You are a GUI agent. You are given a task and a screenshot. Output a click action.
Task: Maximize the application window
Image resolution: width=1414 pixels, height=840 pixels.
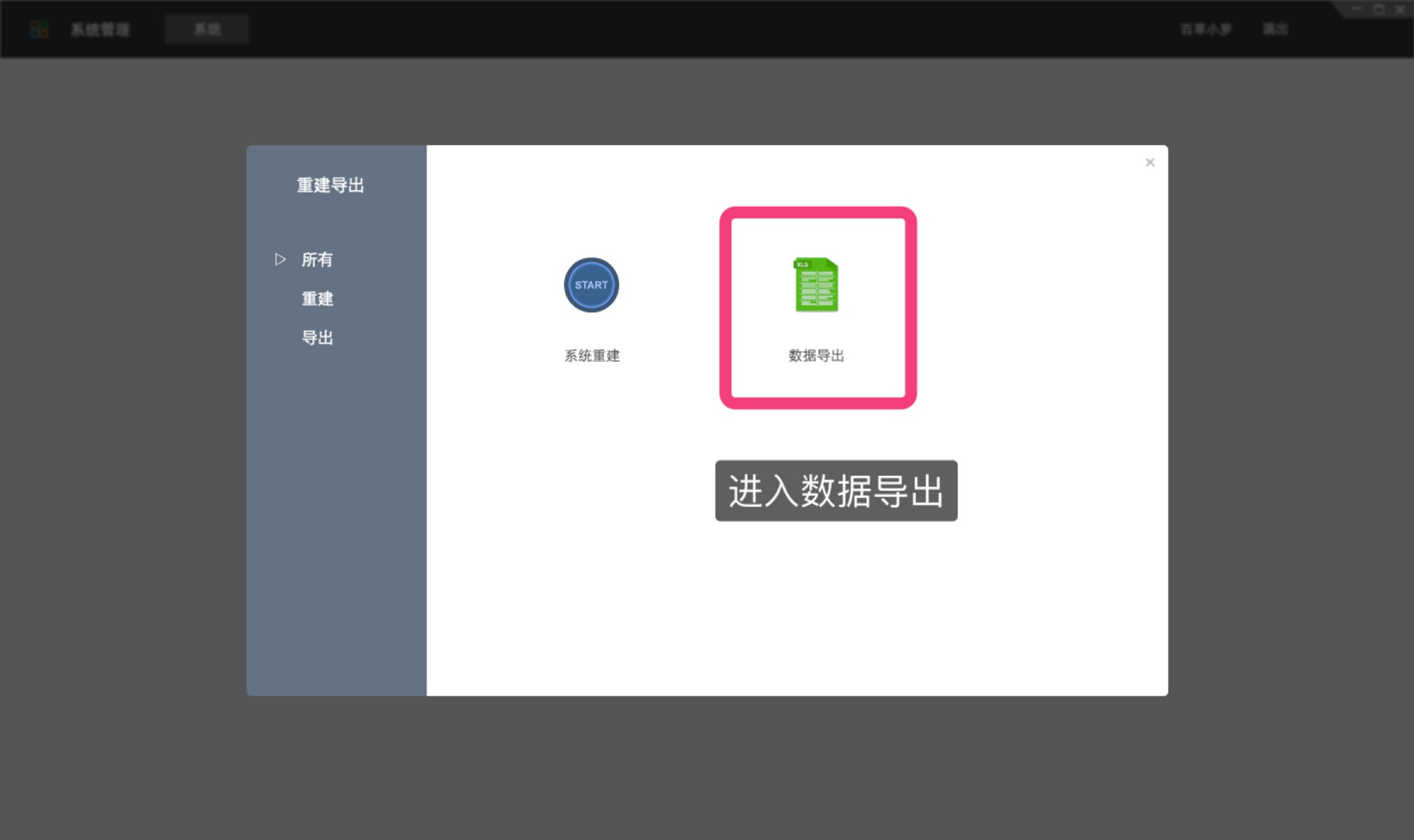(1379, 9)
